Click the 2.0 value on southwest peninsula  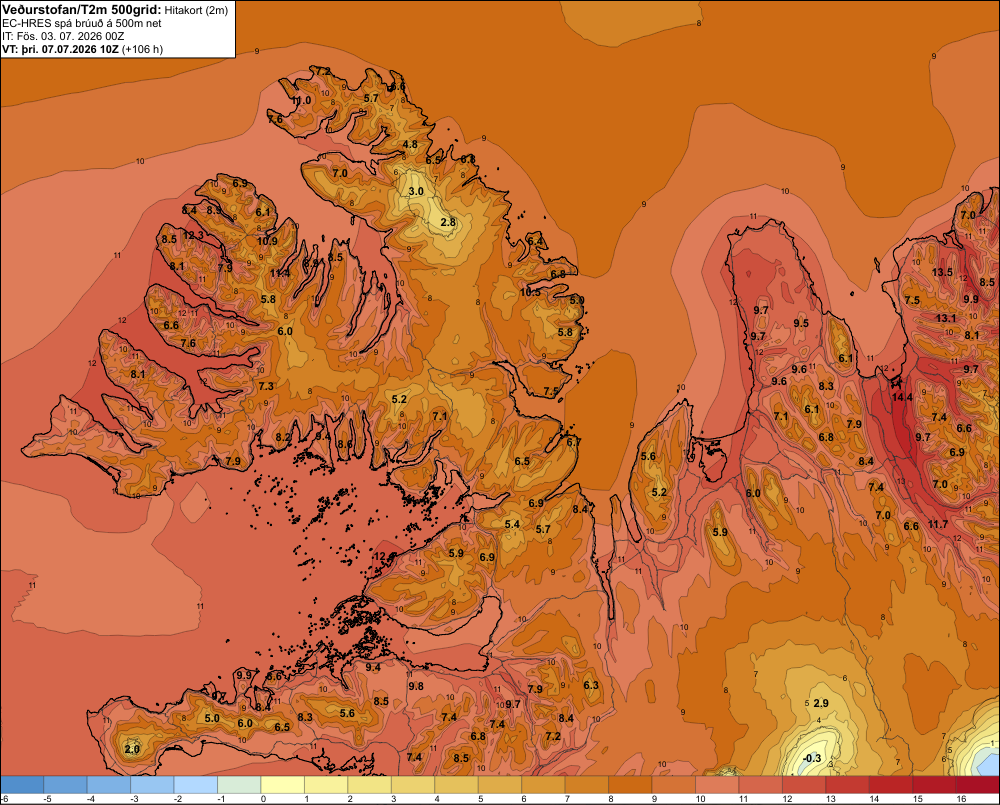click(x=132, y=749)
